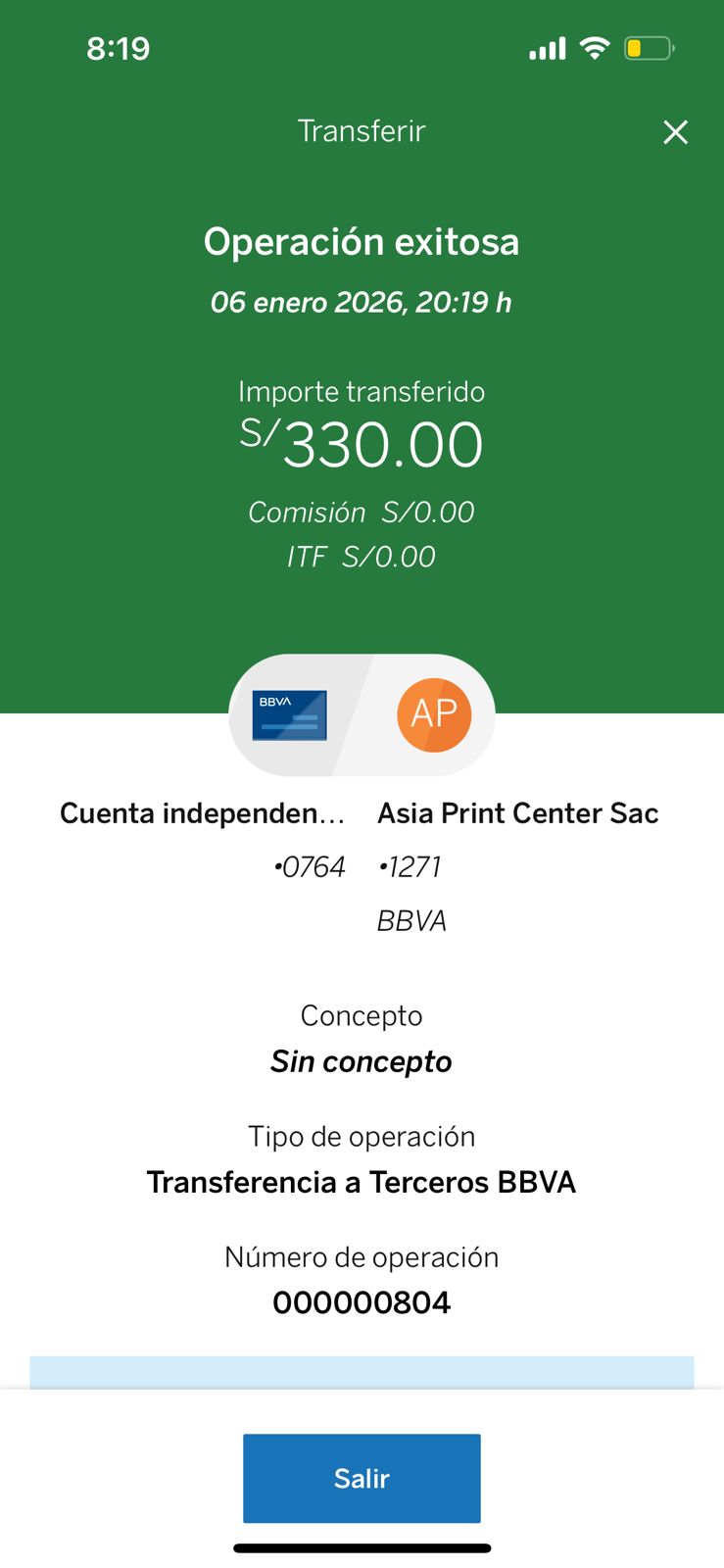
Task: Tap the cellular signal bars
Action: point(547,49)
